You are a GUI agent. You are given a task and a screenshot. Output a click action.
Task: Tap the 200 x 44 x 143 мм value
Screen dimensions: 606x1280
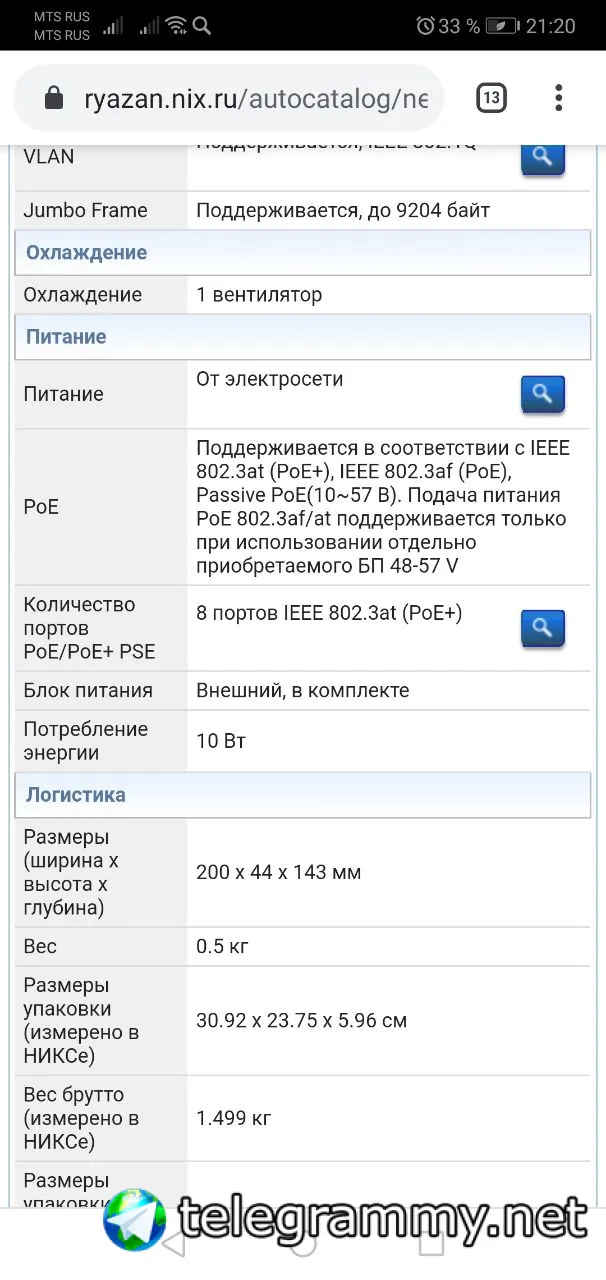click(x=279, y=872)
